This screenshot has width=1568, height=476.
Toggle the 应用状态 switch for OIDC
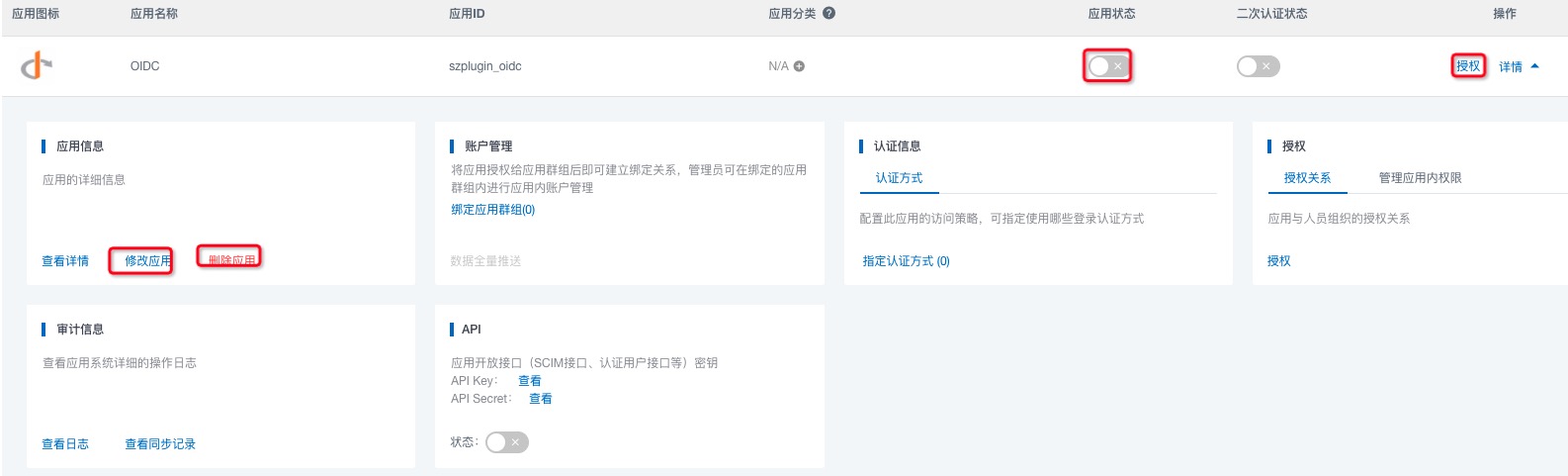tap(1106, 66)
